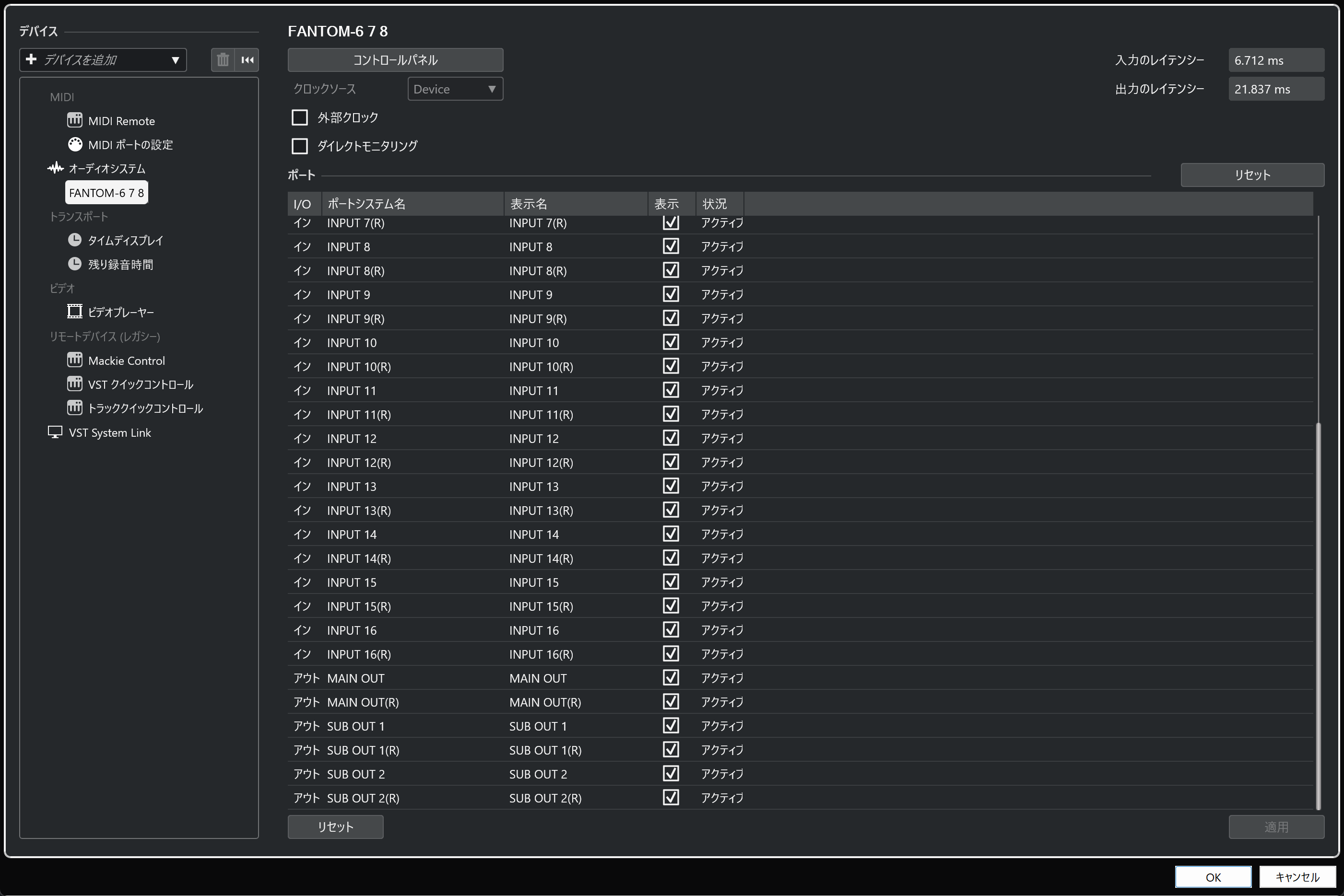Enable the ダイレクトモニタリング checkbox

[x=300, y=146]
